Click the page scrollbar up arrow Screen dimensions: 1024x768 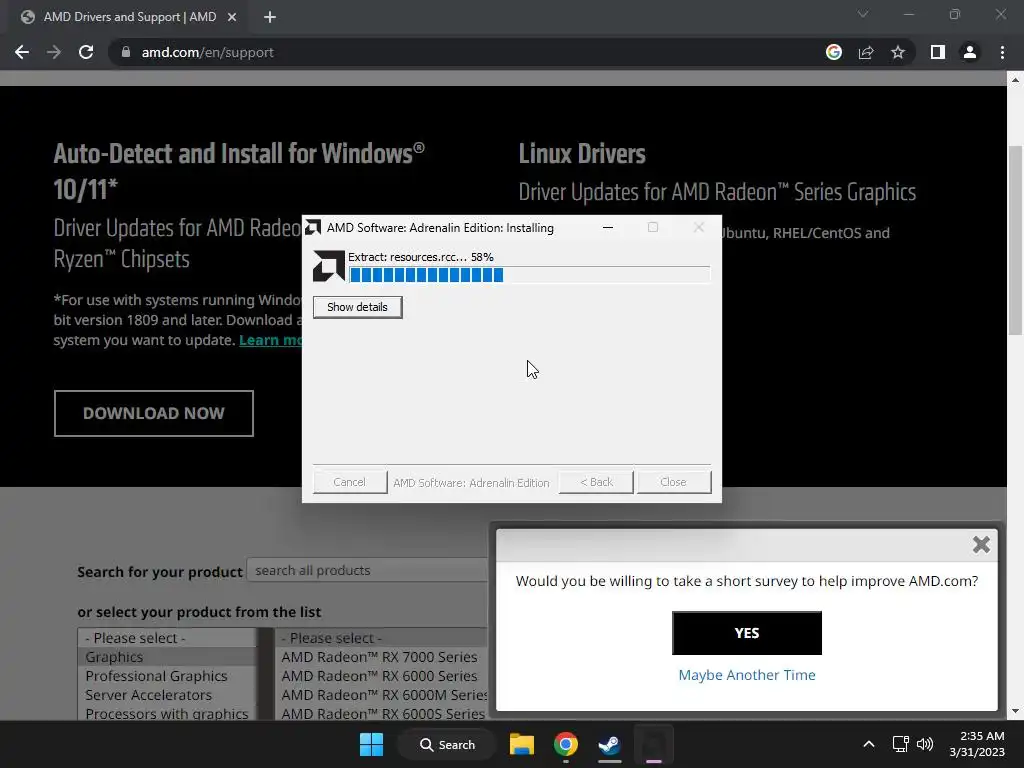click(1015, 80)
